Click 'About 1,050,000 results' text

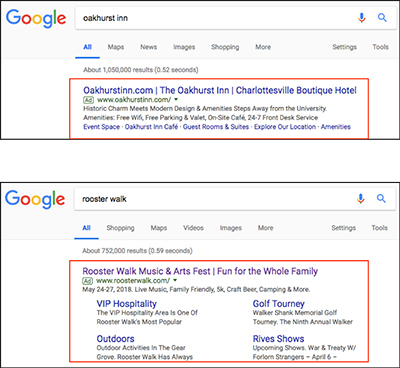coord(141,70)
